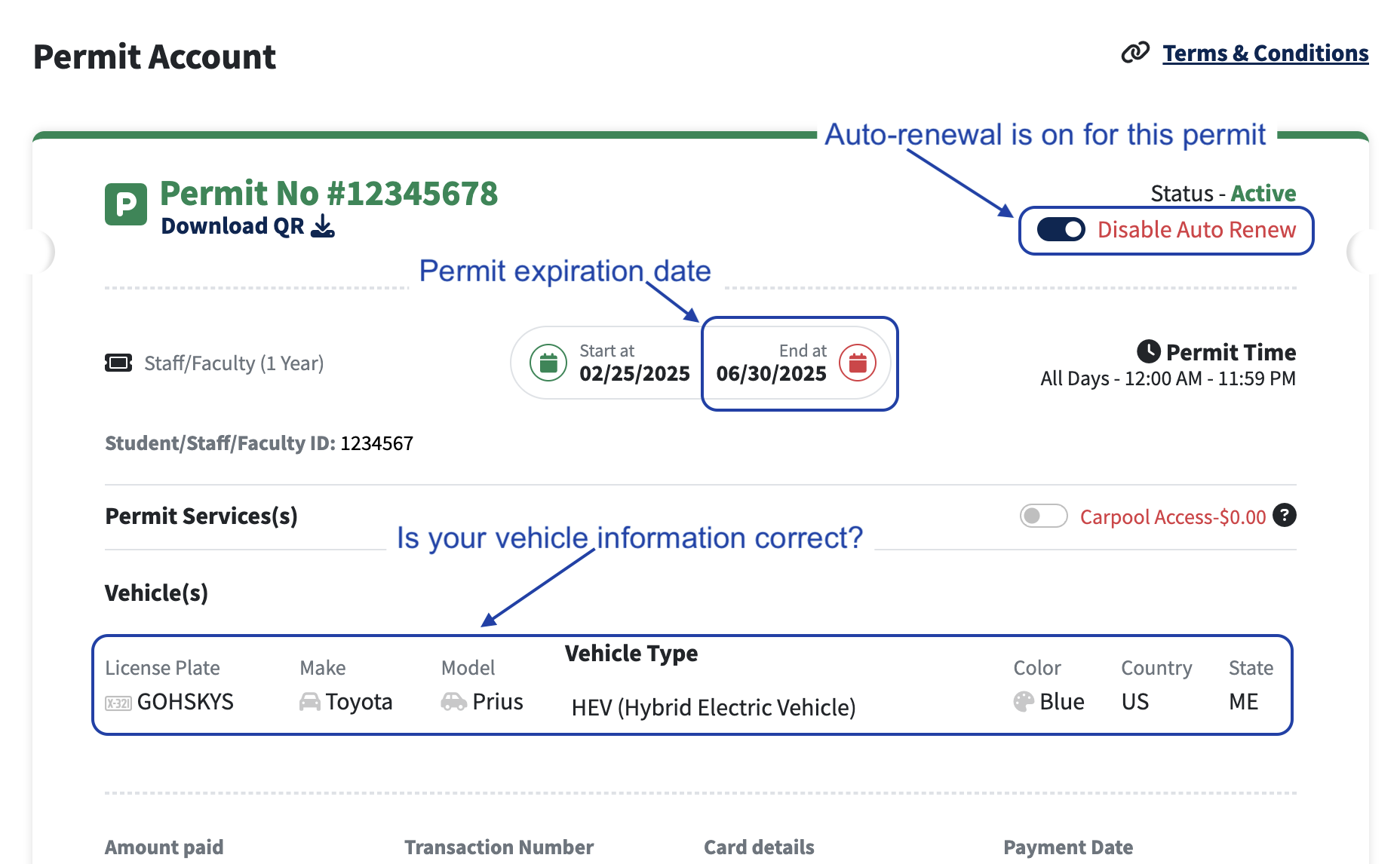Screen dimensions: 1400x864
Task: Click the red End at calendar icon
Action: click(858, 363)
